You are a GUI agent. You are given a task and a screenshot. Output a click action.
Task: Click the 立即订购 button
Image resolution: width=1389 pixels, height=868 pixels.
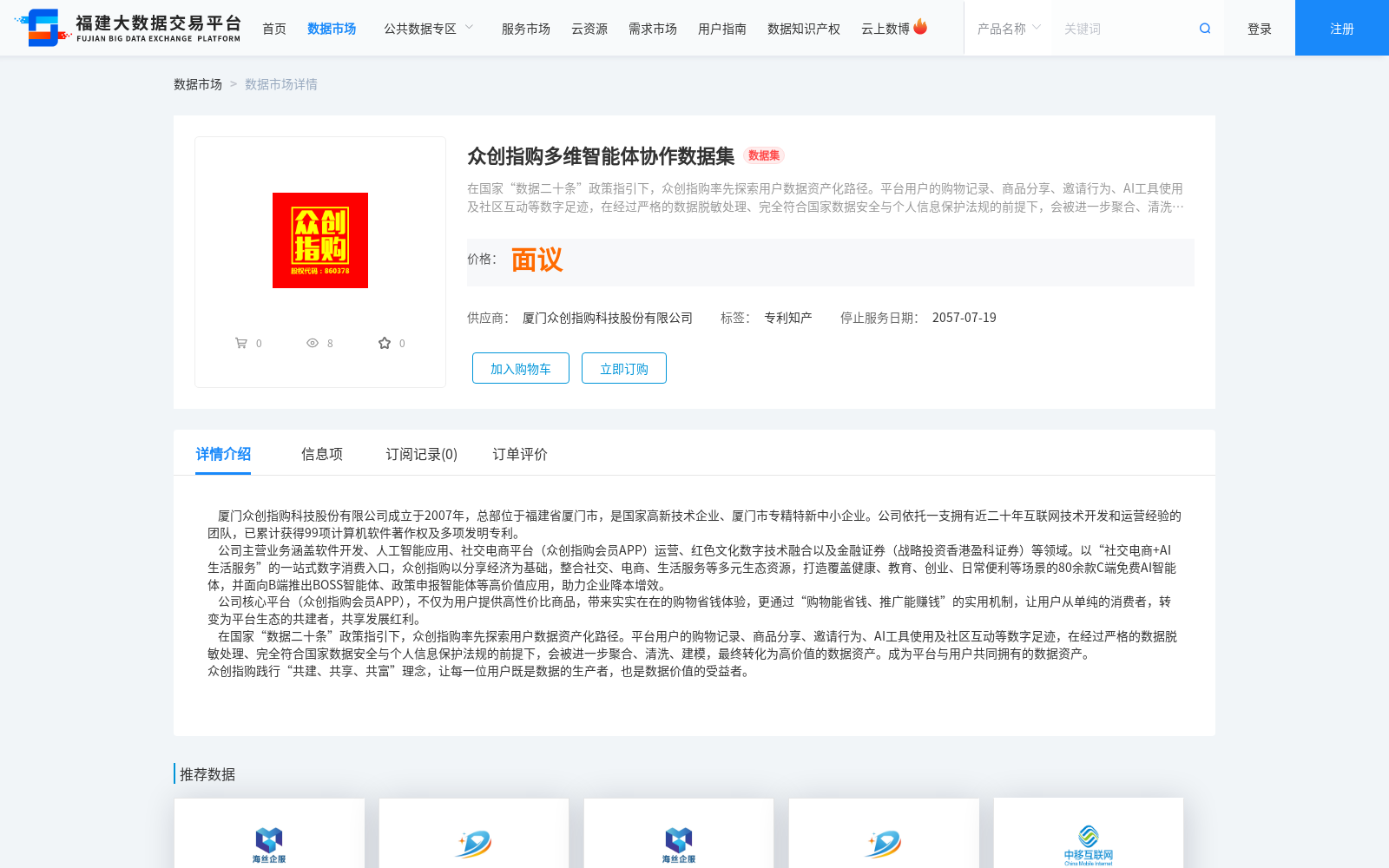point(624,368)
